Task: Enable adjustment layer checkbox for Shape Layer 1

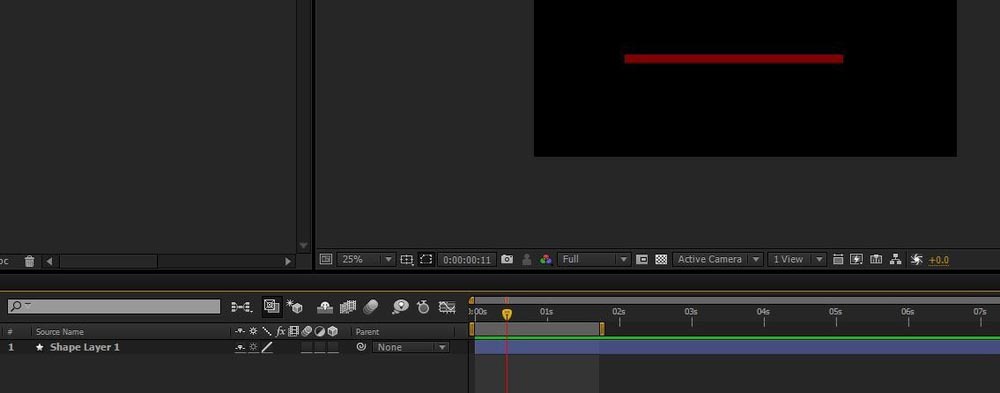Action: click(x=320, y=347)
